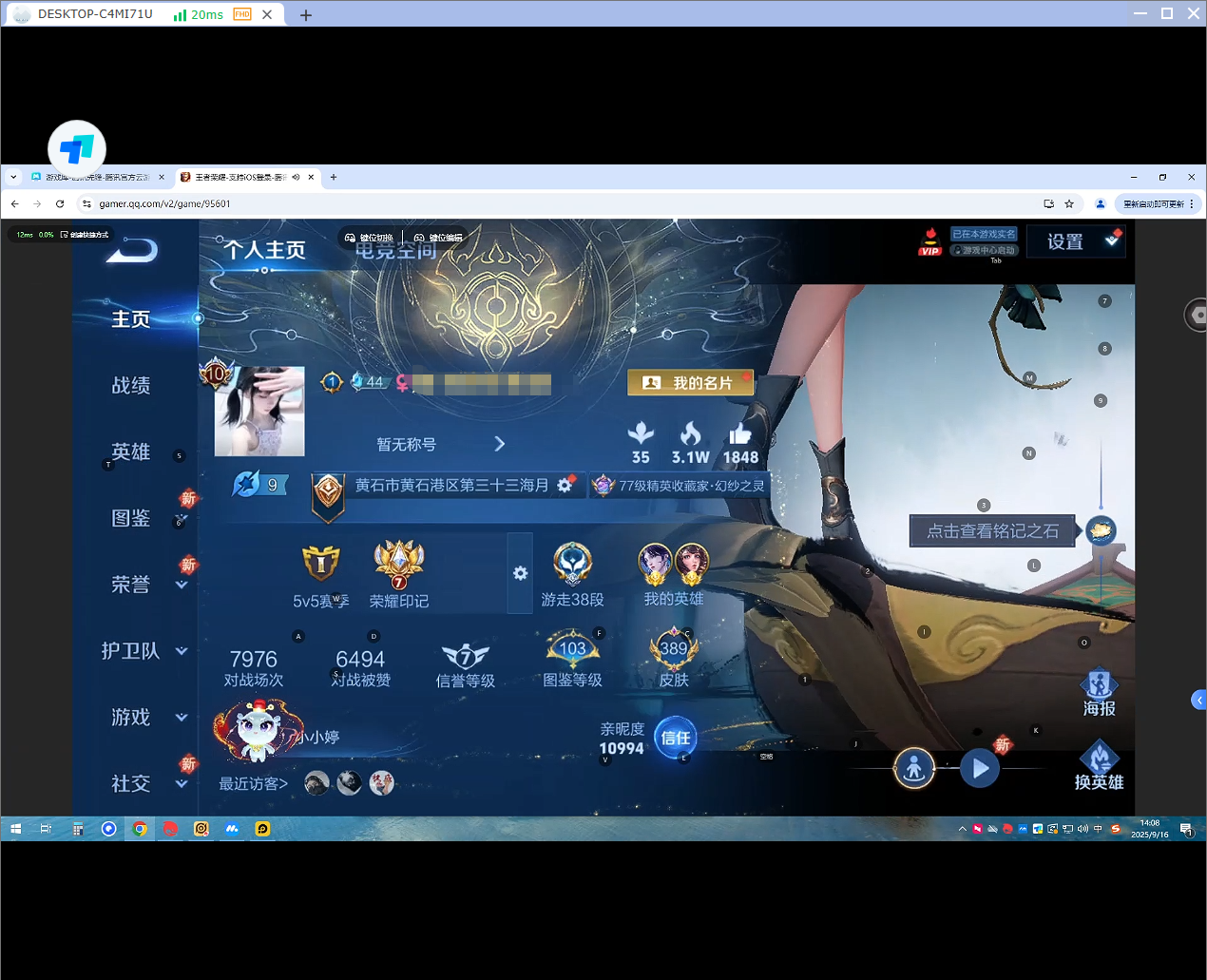Click the player avatar photo

point(259,411)
